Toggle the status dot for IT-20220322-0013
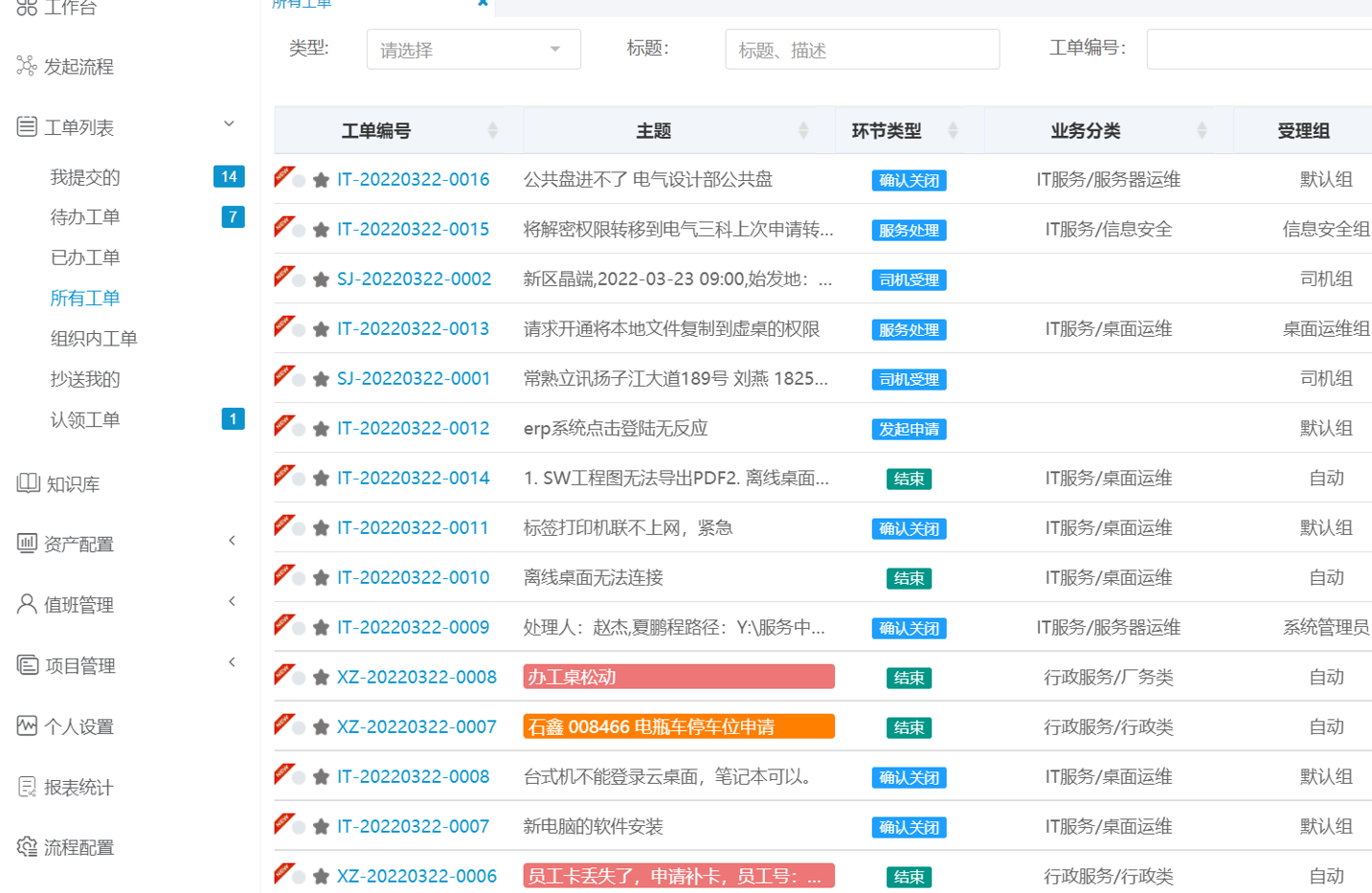Screen dimensions: 1372x893 click(300, 329)
